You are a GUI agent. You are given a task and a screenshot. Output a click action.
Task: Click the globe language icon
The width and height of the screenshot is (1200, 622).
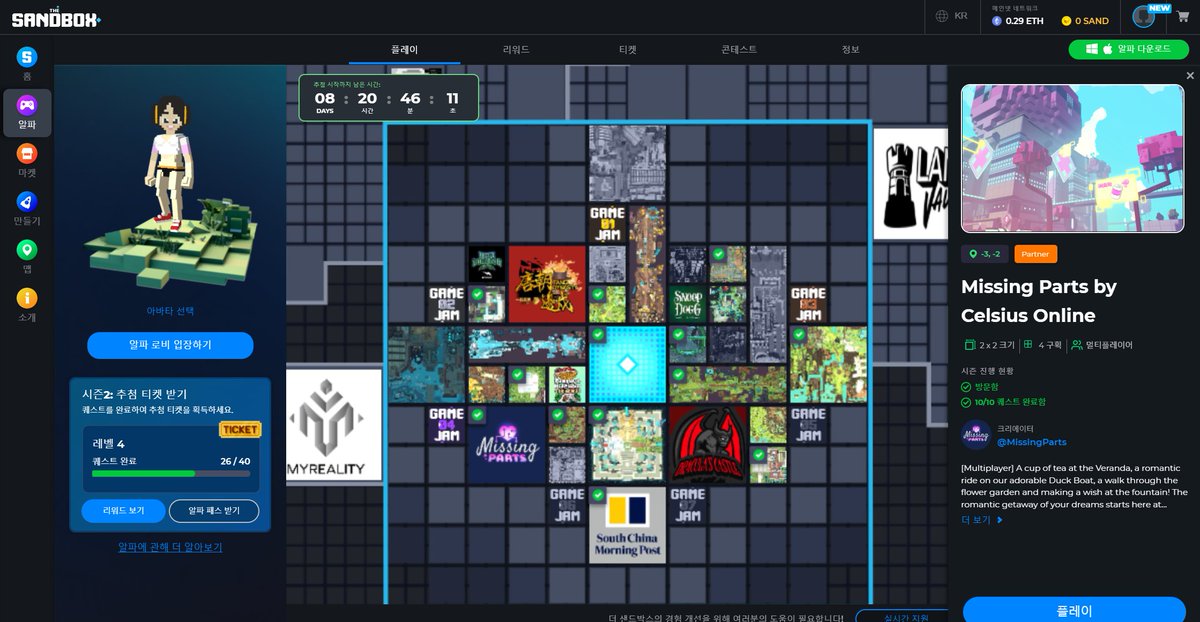[x=942, y=16]
